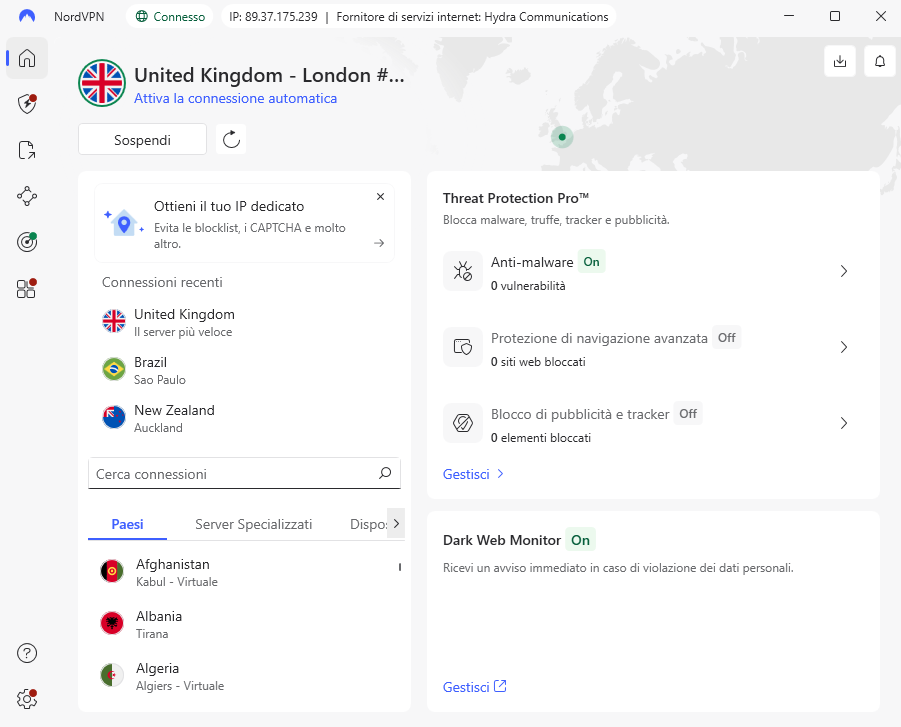The image size is (901, 727).
Task: Click the search magnifier icon
Action: tap(385, 473)
